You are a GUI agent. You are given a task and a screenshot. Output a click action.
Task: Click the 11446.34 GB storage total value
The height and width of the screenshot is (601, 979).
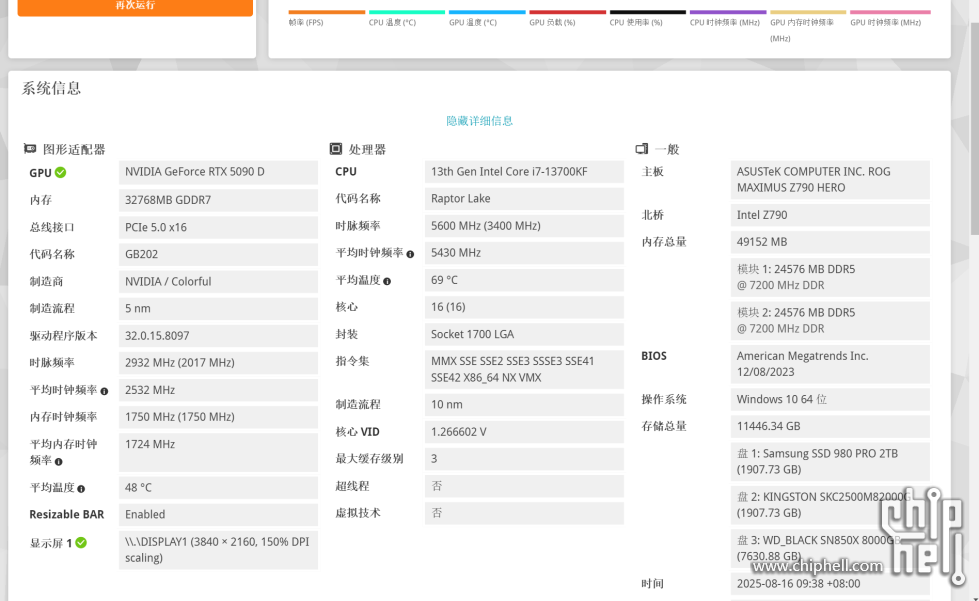(830, 426)
